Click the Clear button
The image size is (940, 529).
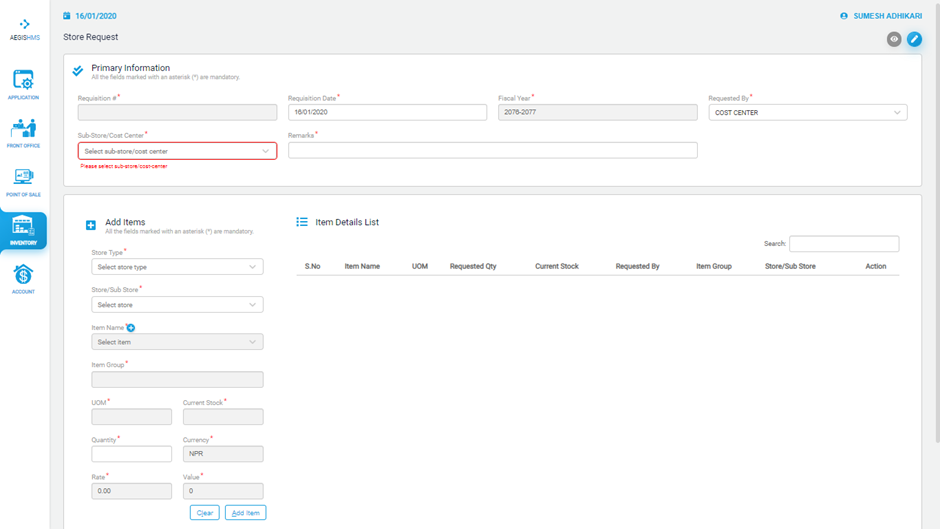[x=204, y=513]
